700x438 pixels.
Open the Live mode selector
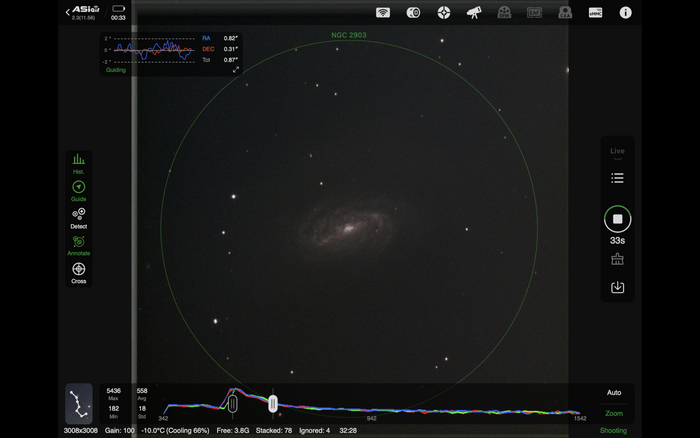pos(617,152)
